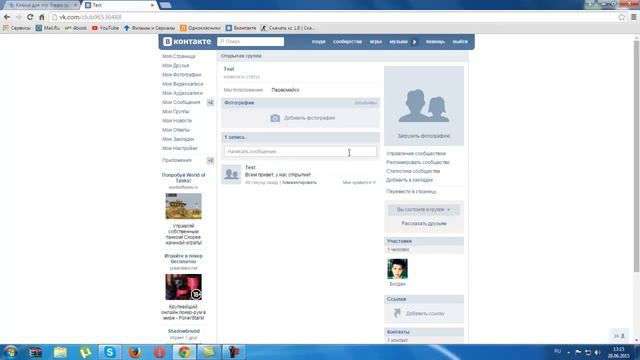
Task: Open Мои Группы in sidebar
Action: click(x=176, y=111)
